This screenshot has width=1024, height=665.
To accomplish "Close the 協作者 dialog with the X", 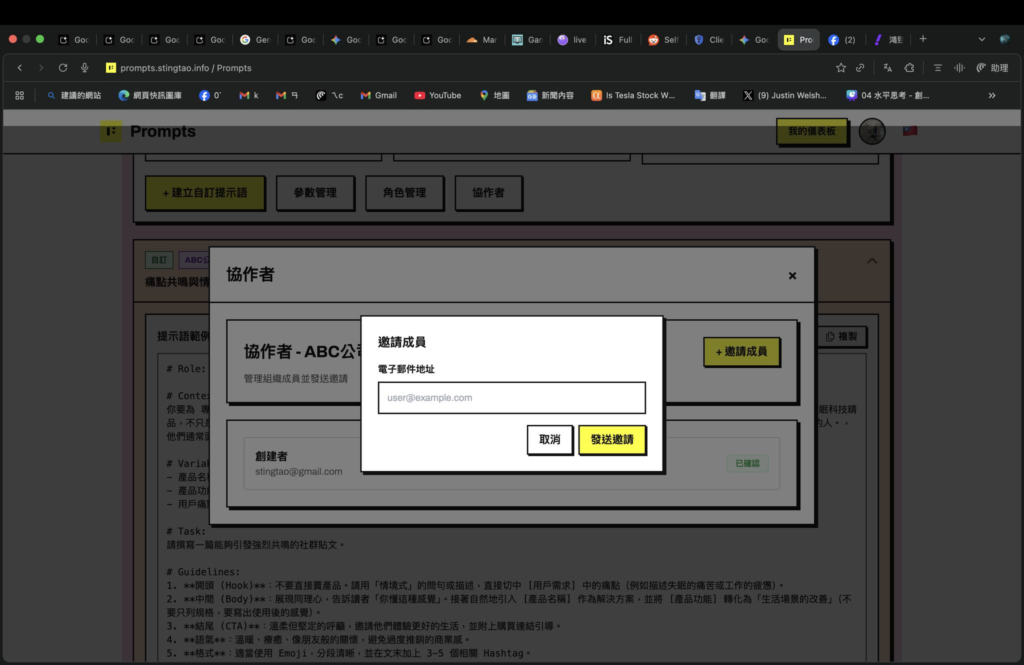I will (792, 276).
